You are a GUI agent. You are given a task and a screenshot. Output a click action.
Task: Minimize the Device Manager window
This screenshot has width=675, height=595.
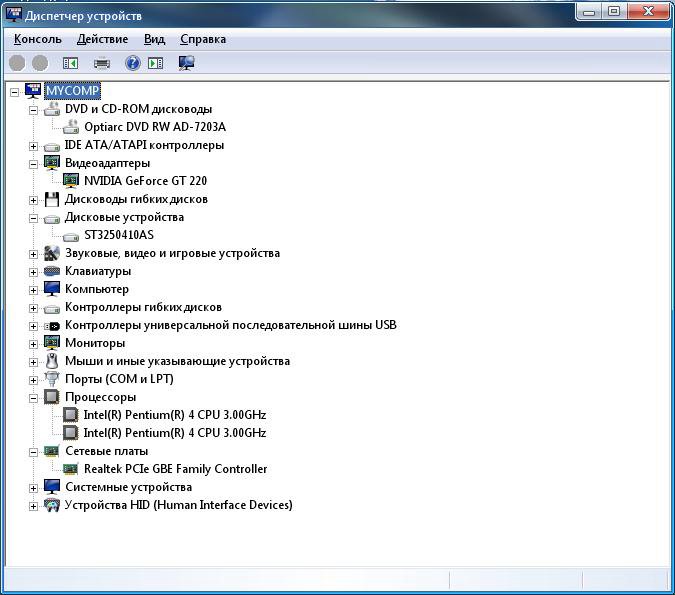589,11
